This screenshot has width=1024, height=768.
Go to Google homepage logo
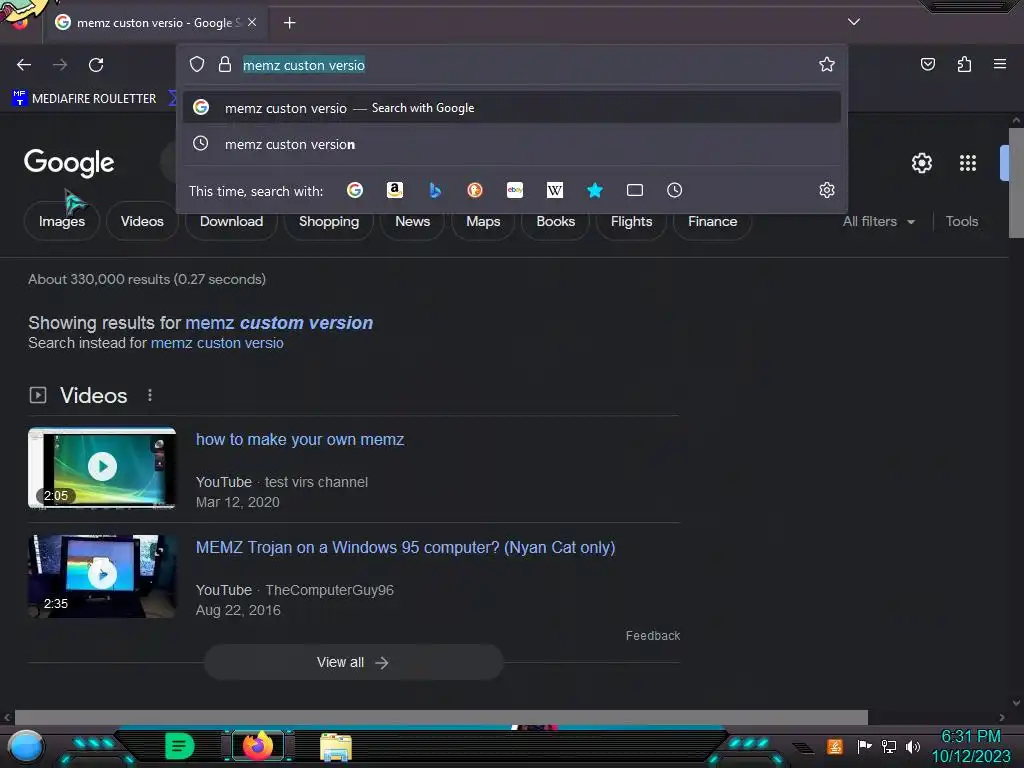coord(69,163)
